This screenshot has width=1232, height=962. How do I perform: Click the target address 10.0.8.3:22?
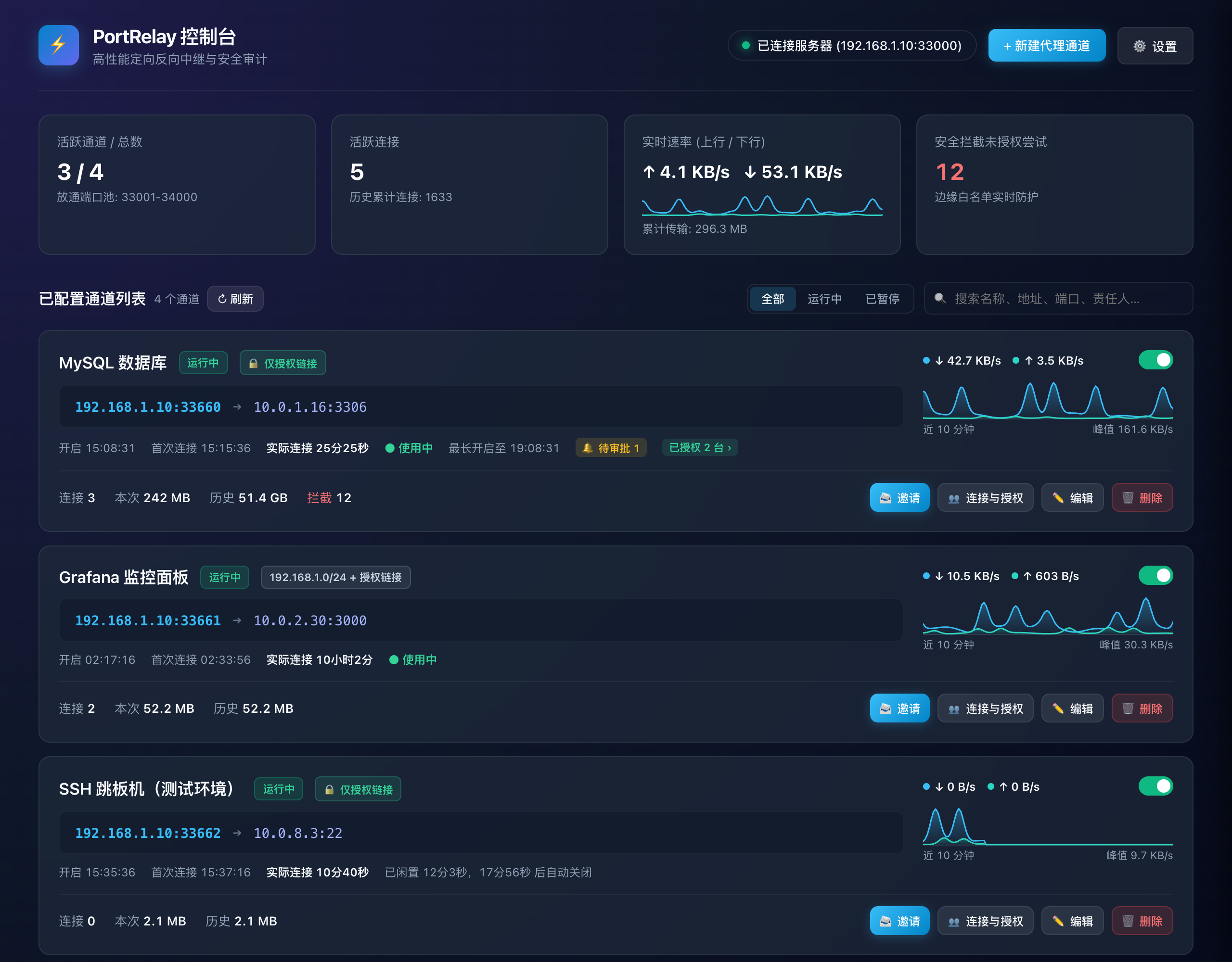click(298, 834)
